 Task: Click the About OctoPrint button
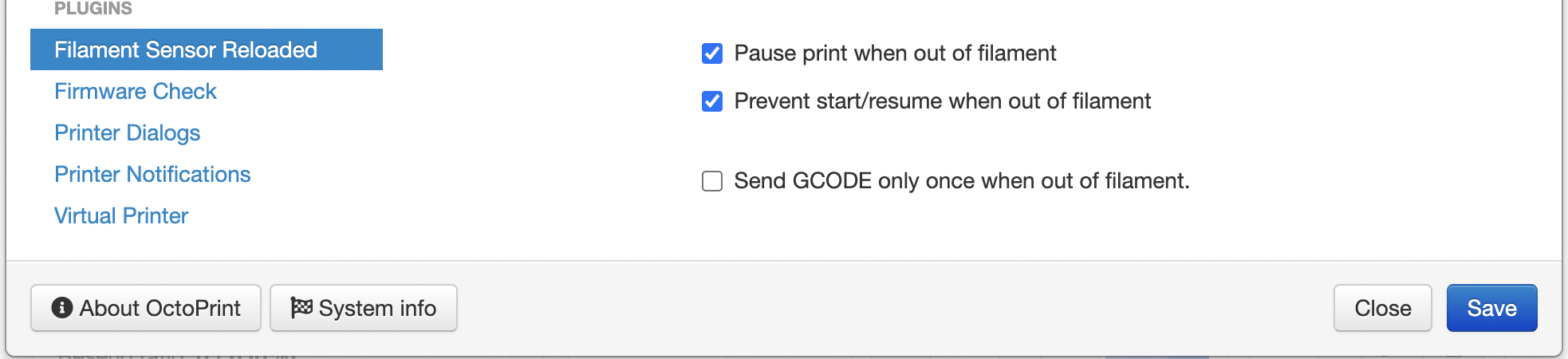[x=146, y=308]
